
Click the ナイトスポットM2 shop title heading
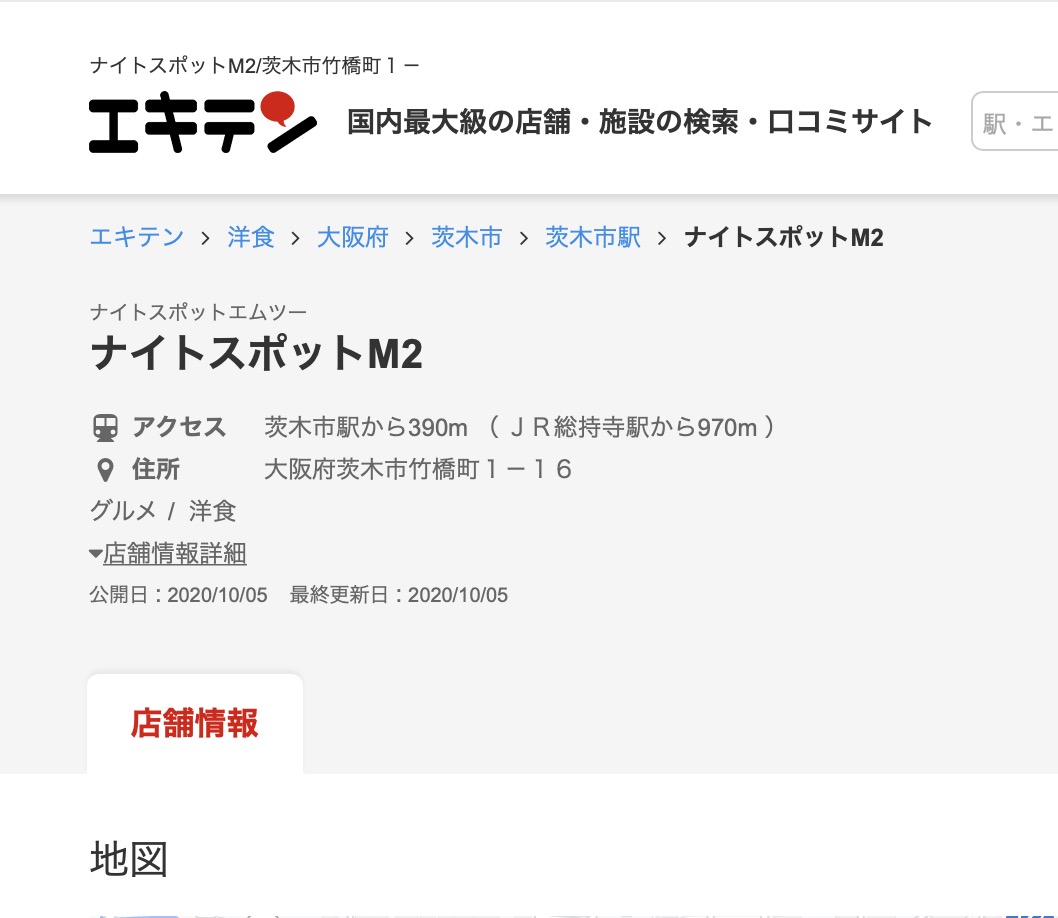point(256,353)
